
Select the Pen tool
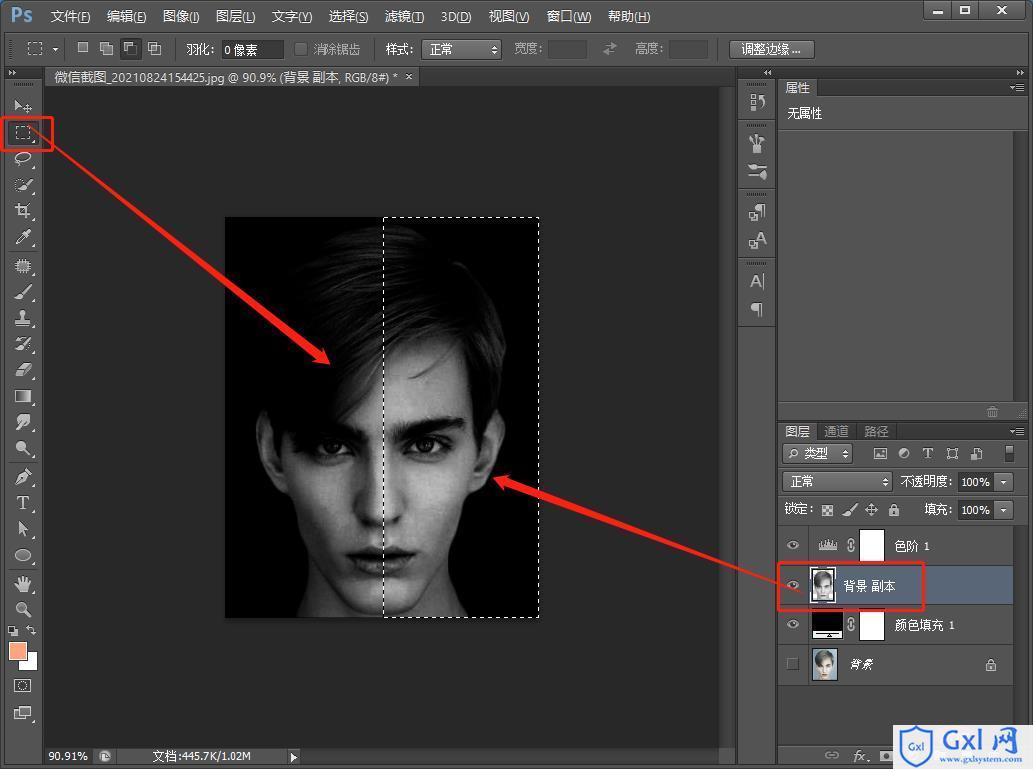(x=23, y=477)
